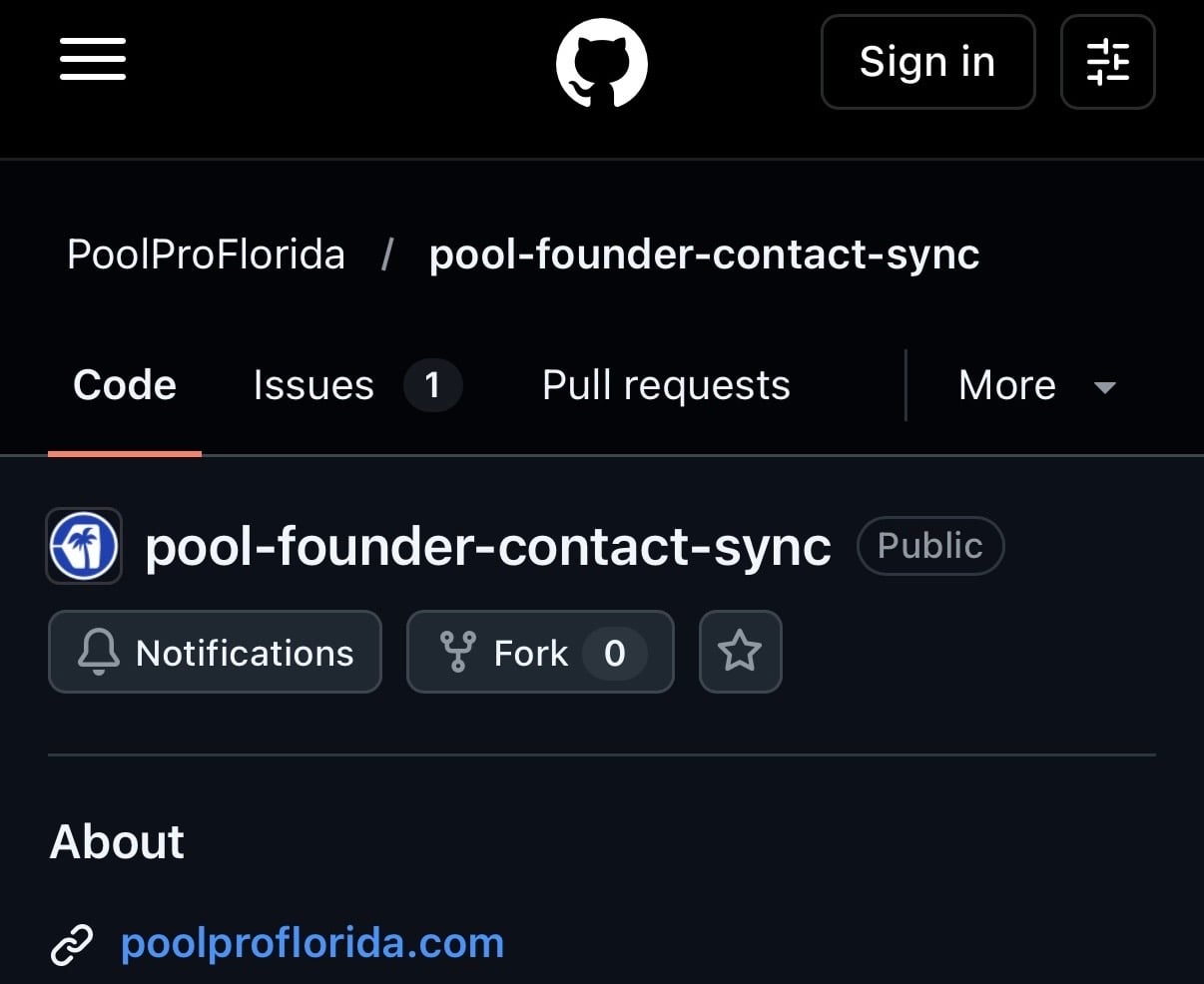Switch to the Issues tab
The height and width of the screenshot is (984, 1204).
356,385
